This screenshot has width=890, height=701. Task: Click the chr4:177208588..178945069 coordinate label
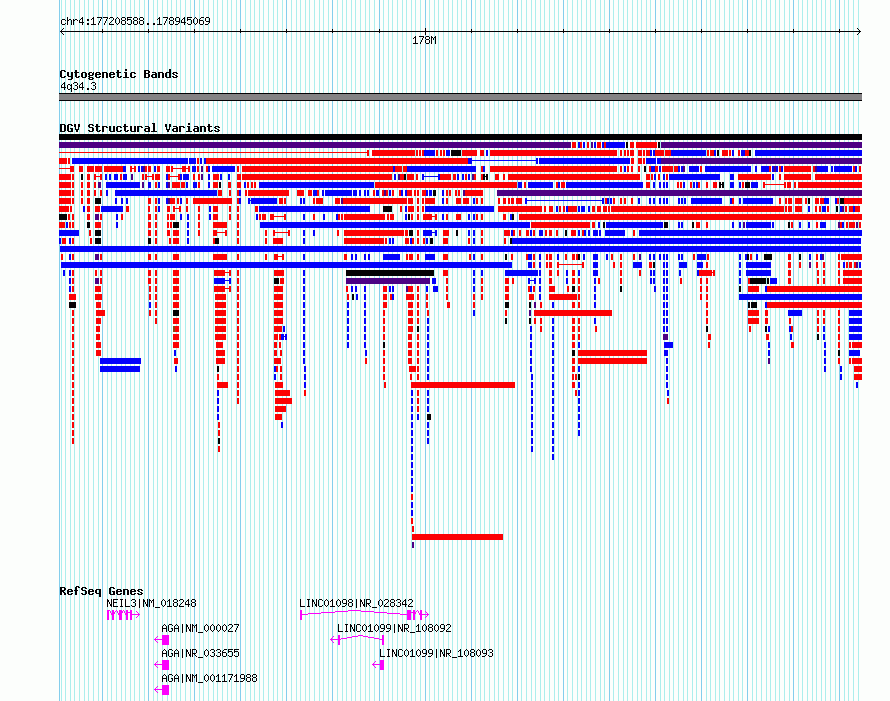click(x=135, y=21)
